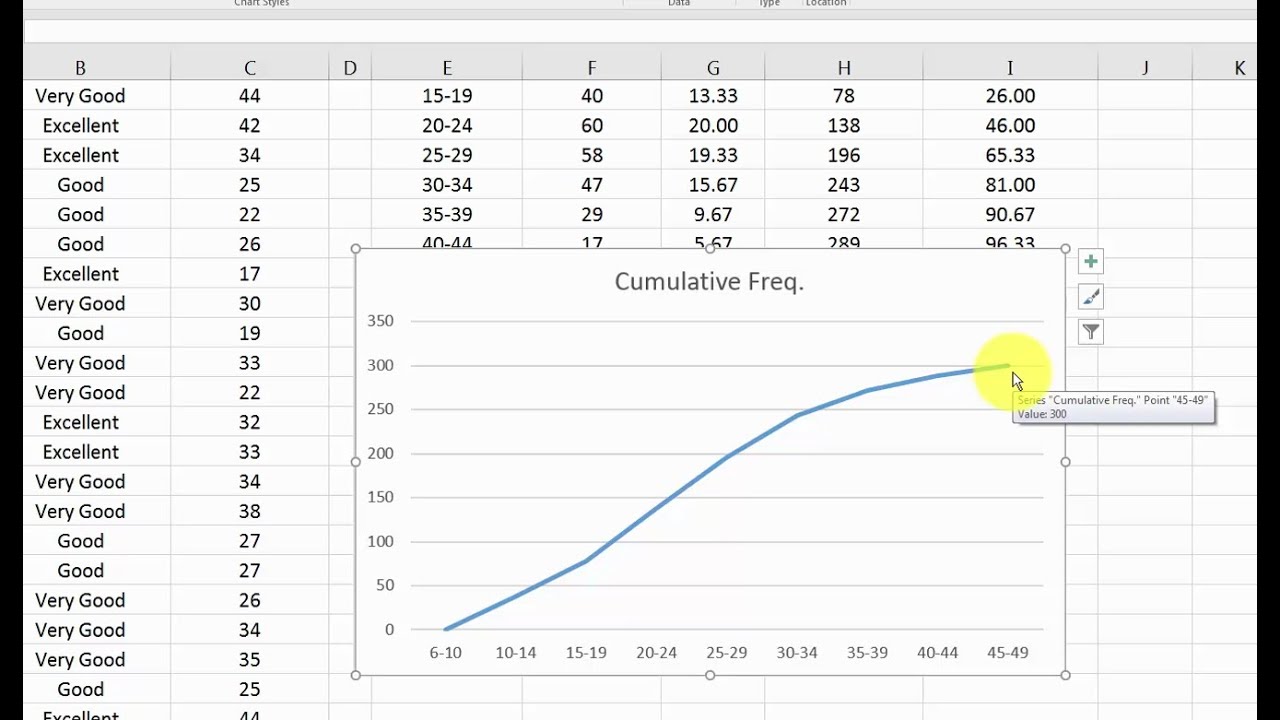Select column F header
This screenshot has width=1280, height=720.
tap(592, 68)
